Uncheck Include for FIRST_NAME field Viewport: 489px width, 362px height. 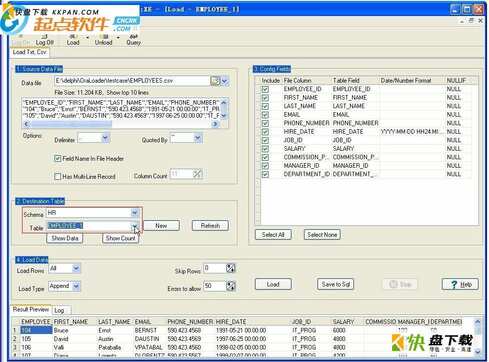point(265,98)
